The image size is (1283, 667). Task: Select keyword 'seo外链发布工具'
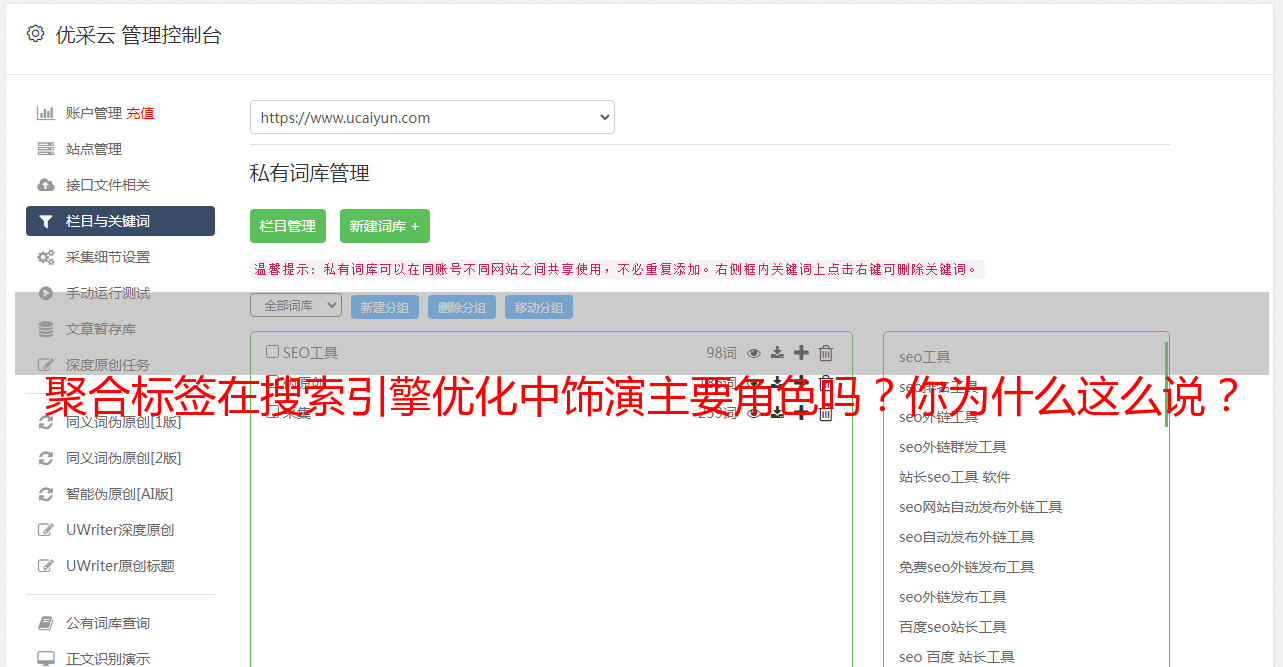953,597
